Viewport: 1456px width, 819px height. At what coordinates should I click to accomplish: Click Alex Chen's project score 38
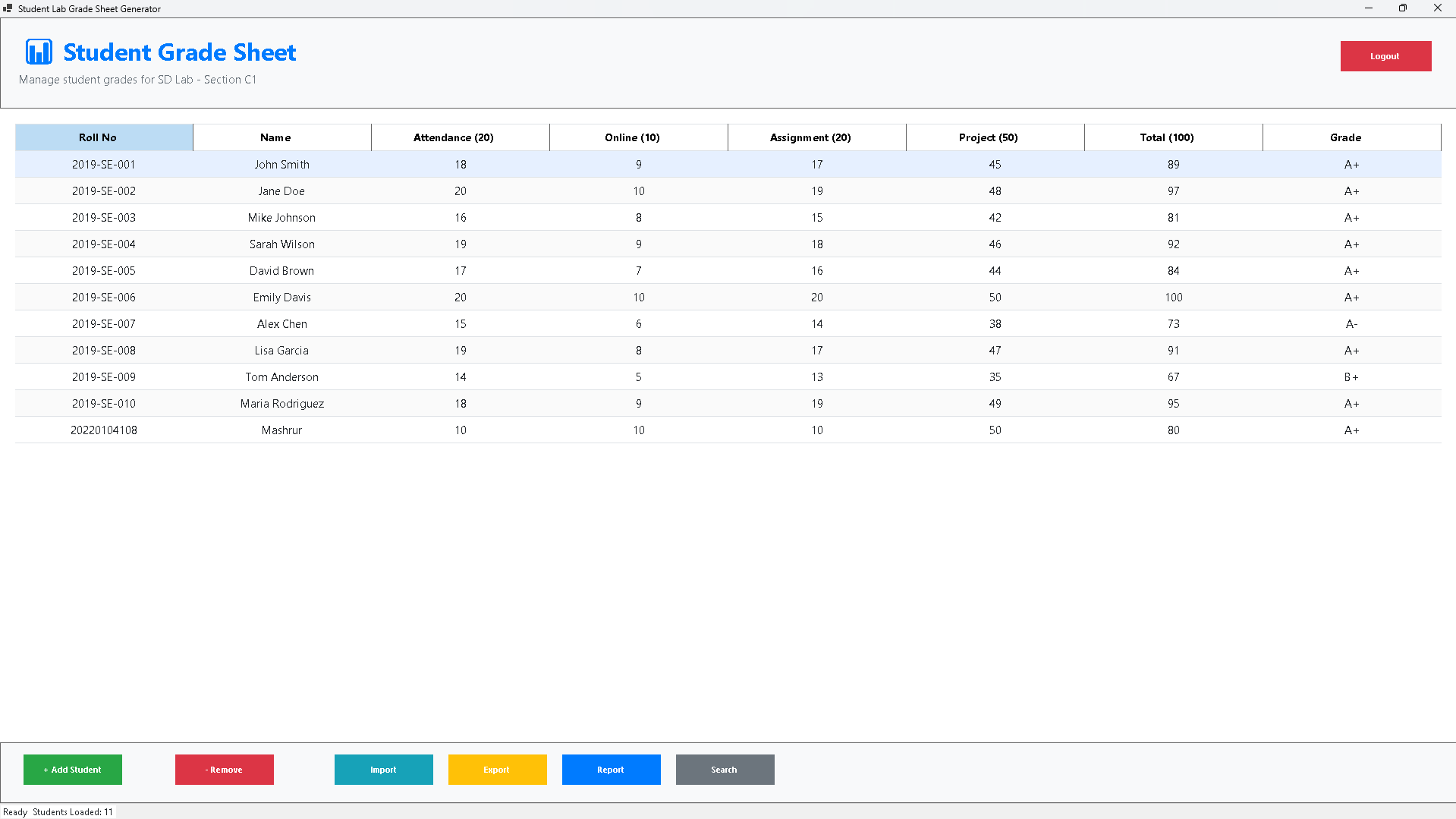pyautogui.click(x=995, y=324)
